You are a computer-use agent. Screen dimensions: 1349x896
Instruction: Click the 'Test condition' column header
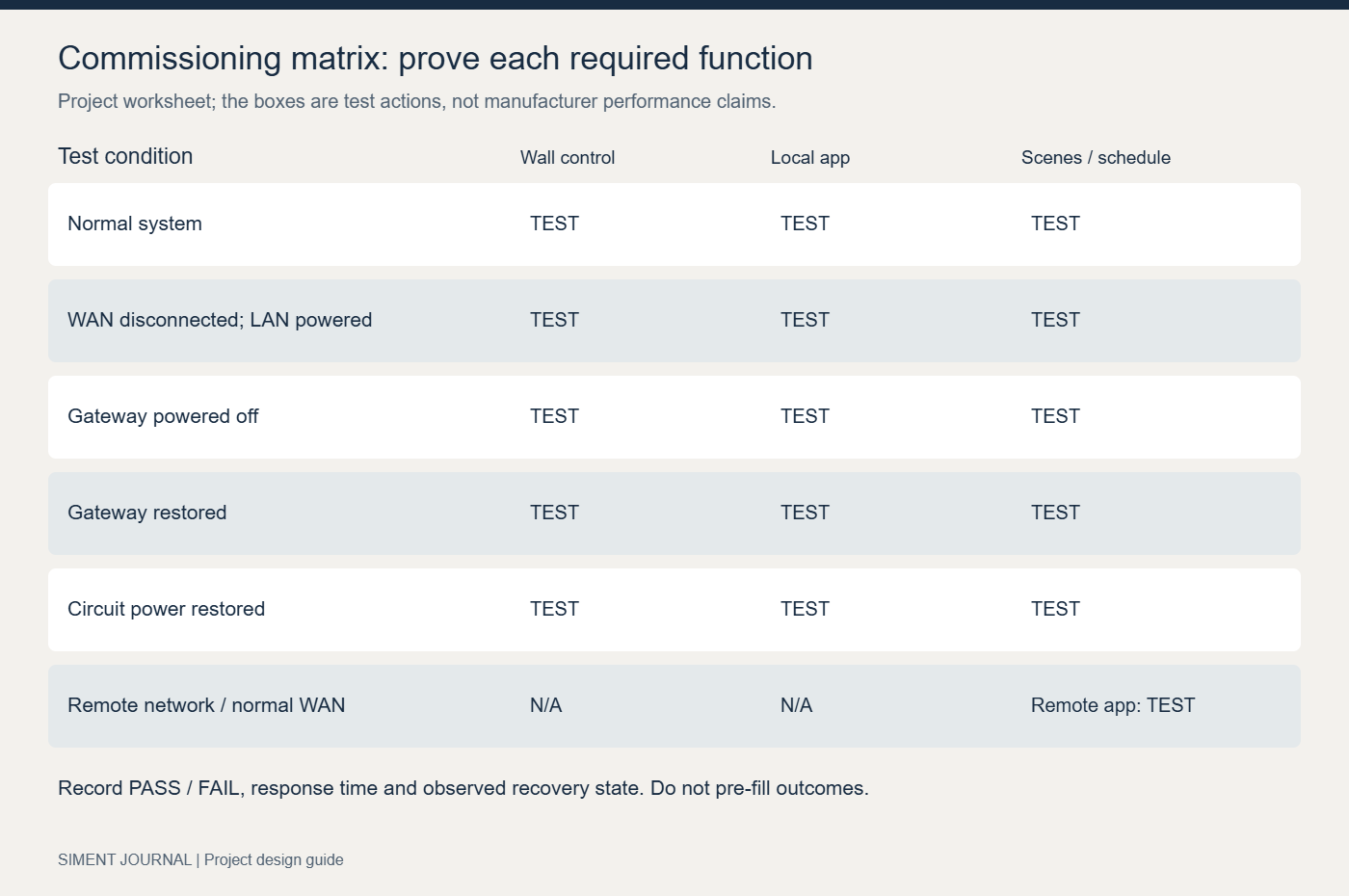point(125,156)
